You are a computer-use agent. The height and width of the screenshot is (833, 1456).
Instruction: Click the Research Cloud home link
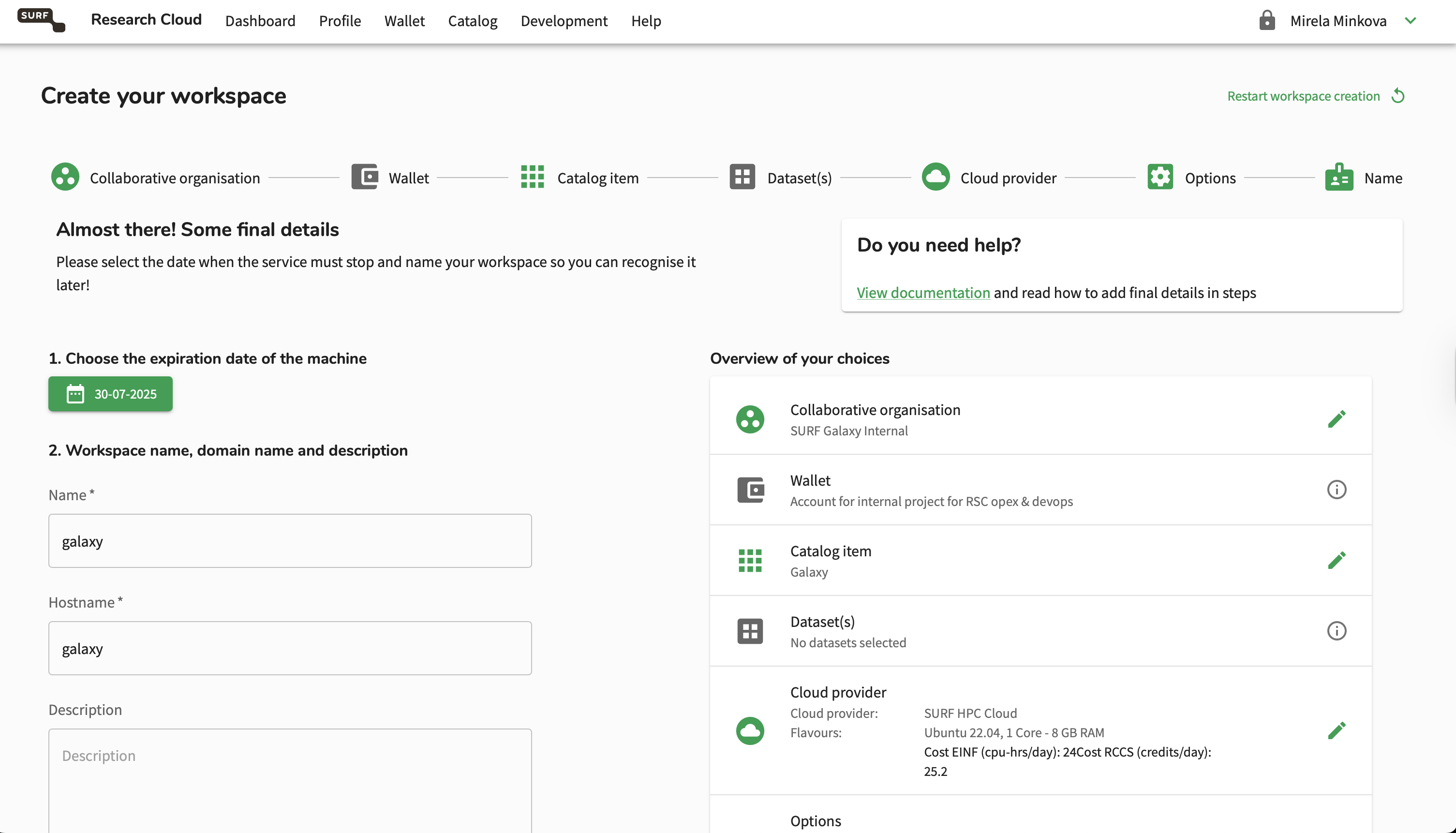(147, 19)
